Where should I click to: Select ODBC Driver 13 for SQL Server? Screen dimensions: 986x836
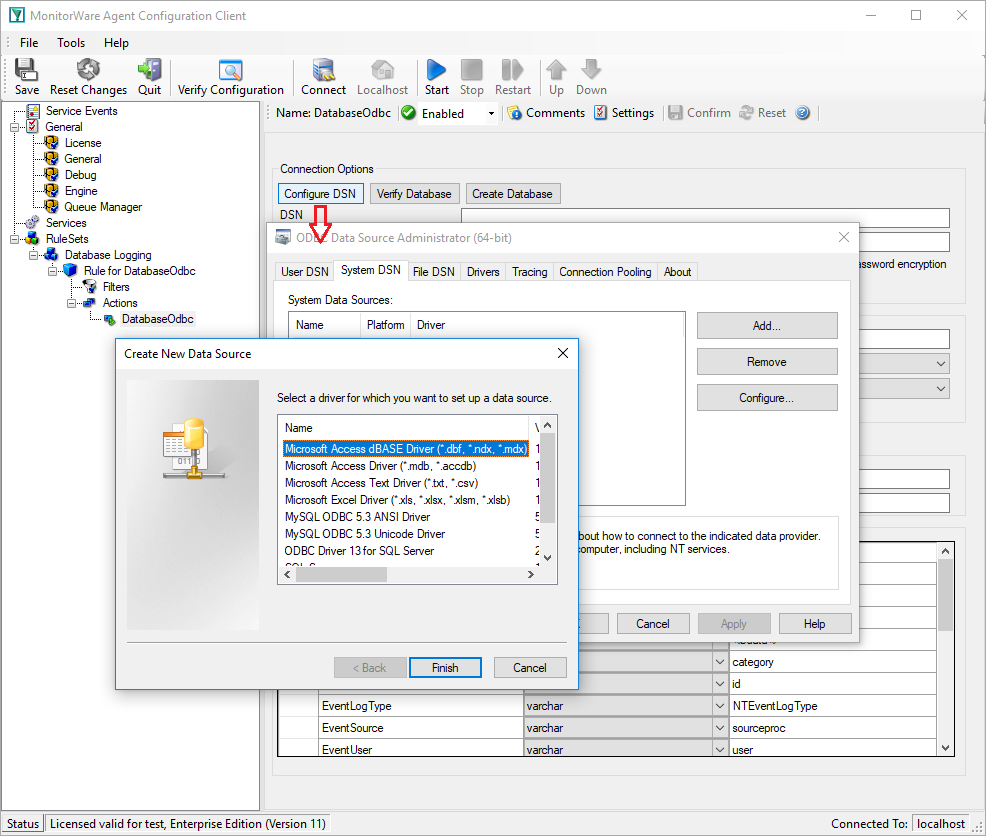pyautogui.click(x=359, y=550)
